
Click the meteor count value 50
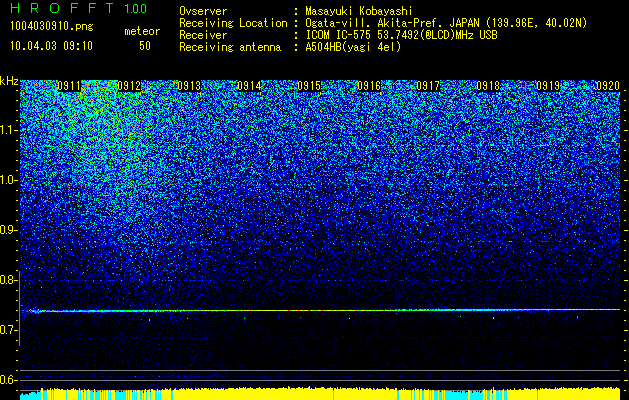145,46
